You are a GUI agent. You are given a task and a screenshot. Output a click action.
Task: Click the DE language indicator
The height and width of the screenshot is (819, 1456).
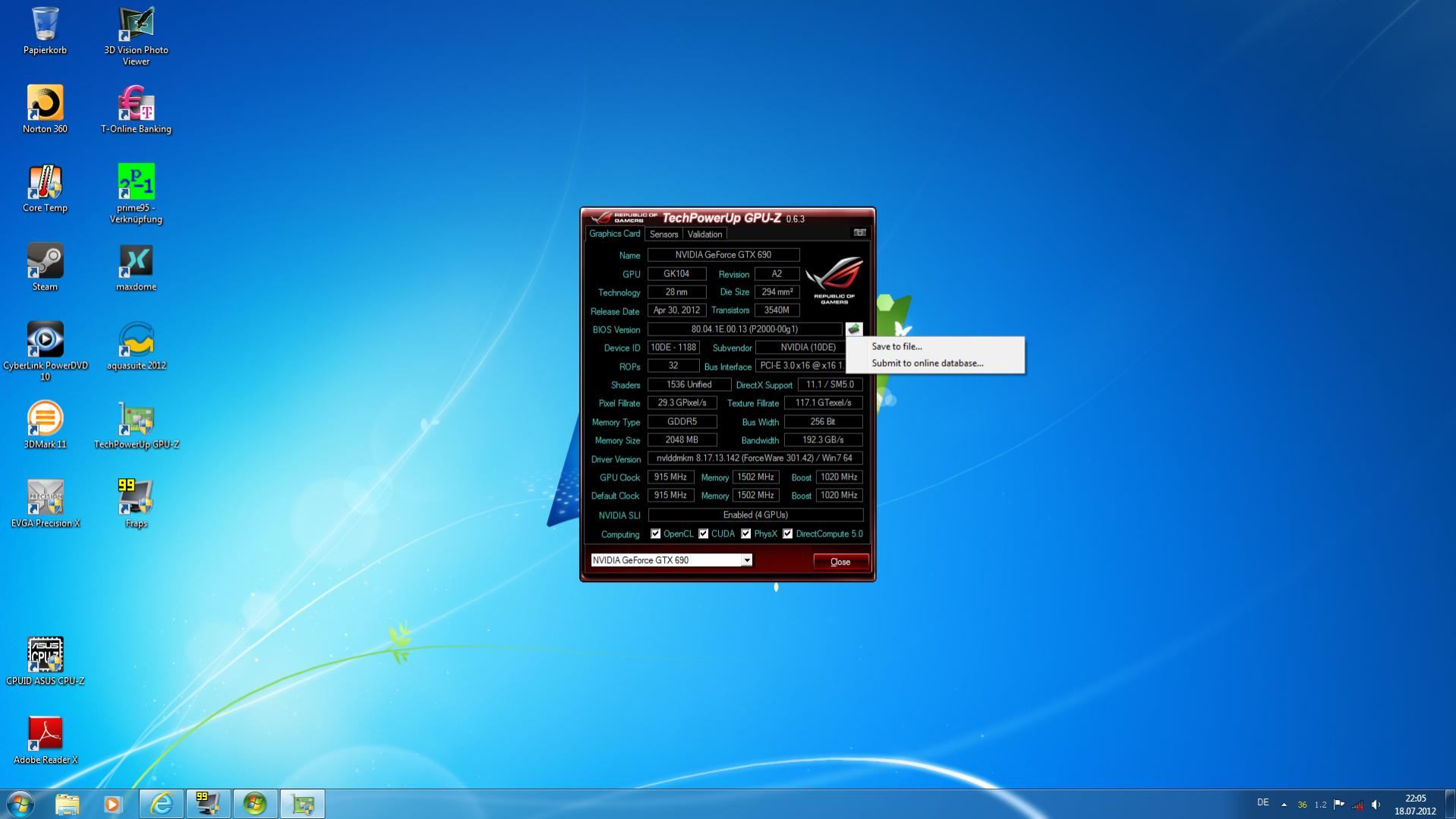click(x=1262, y=802)
